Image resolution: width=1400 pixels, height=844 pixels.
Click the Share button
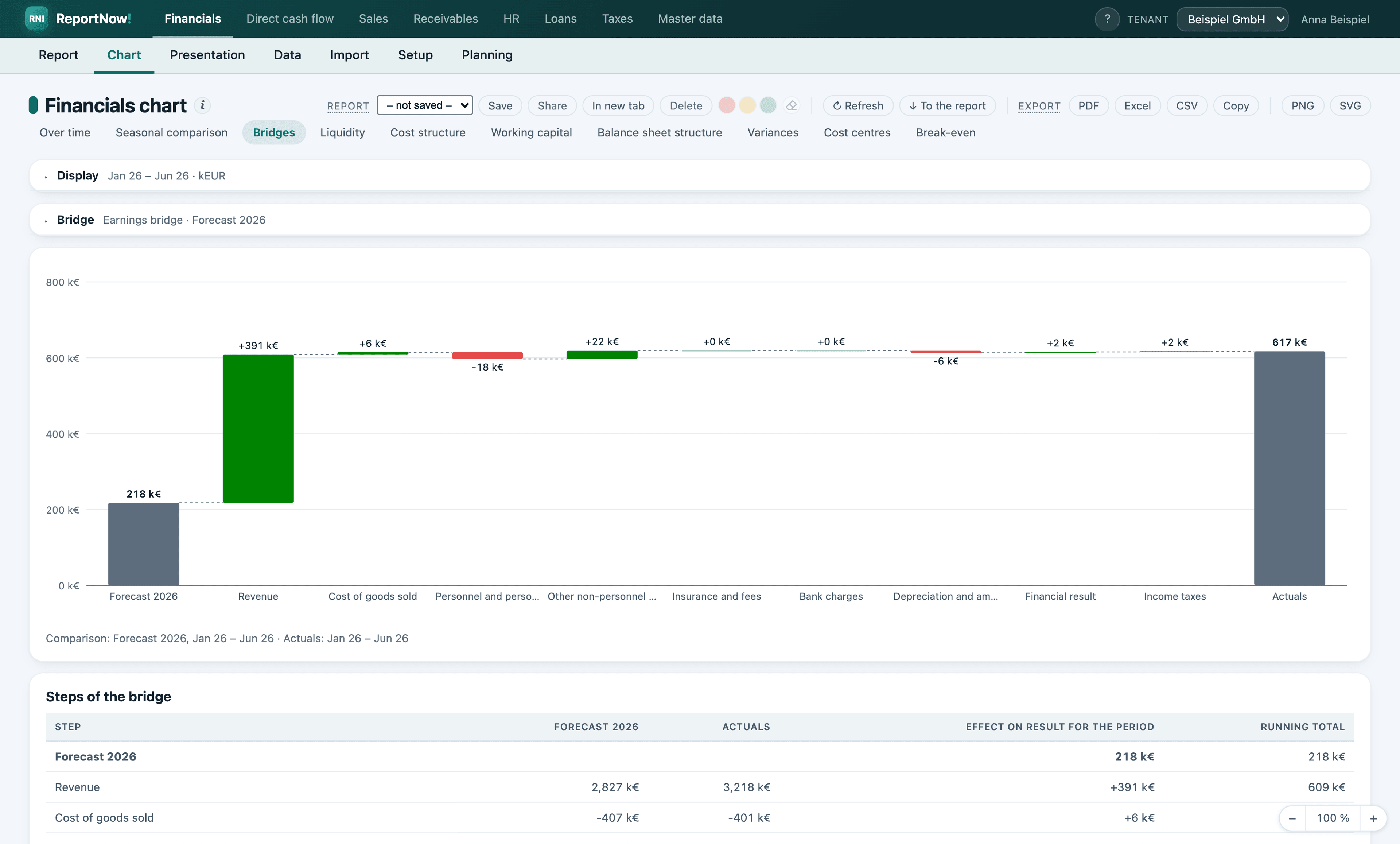[x=552, y=106]
